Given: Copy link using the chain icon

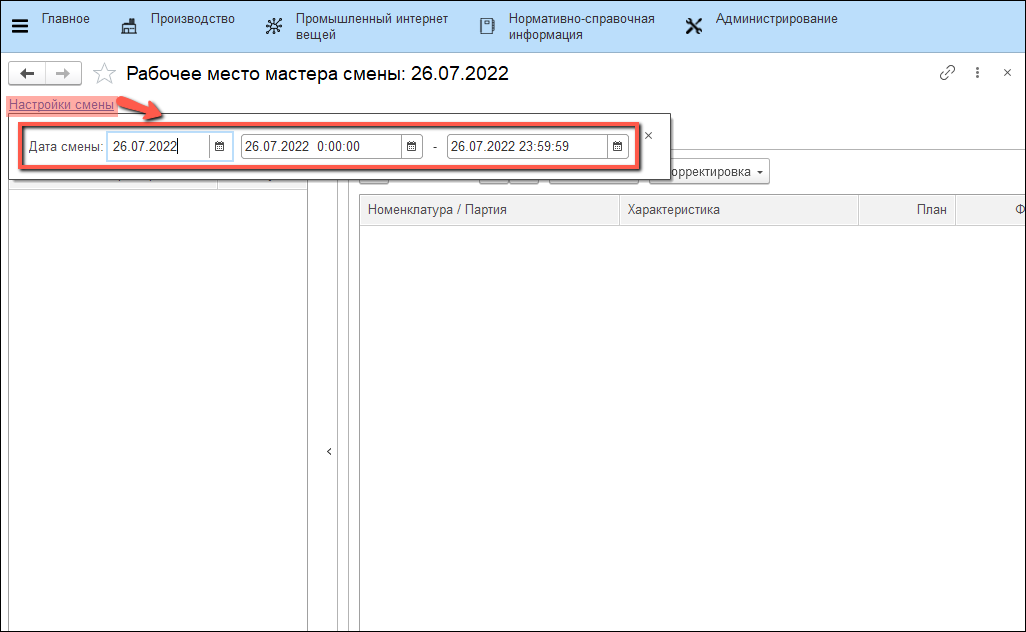Looking at the screenshot, I should (x=947, y=73).
